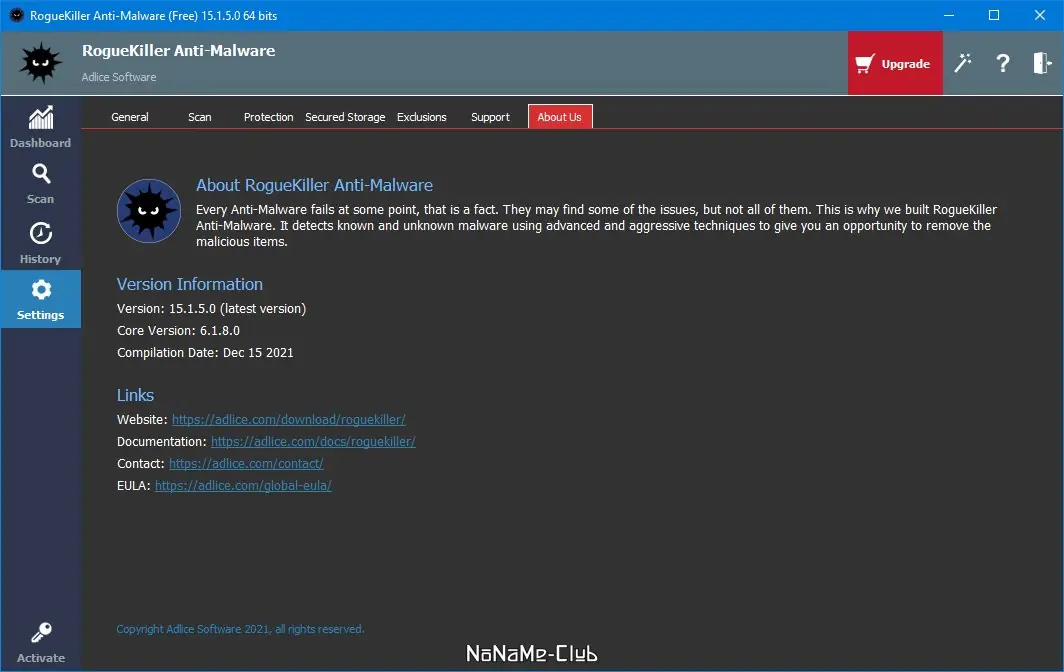Click the exit door icon in header

click(x=1042, y=63)
